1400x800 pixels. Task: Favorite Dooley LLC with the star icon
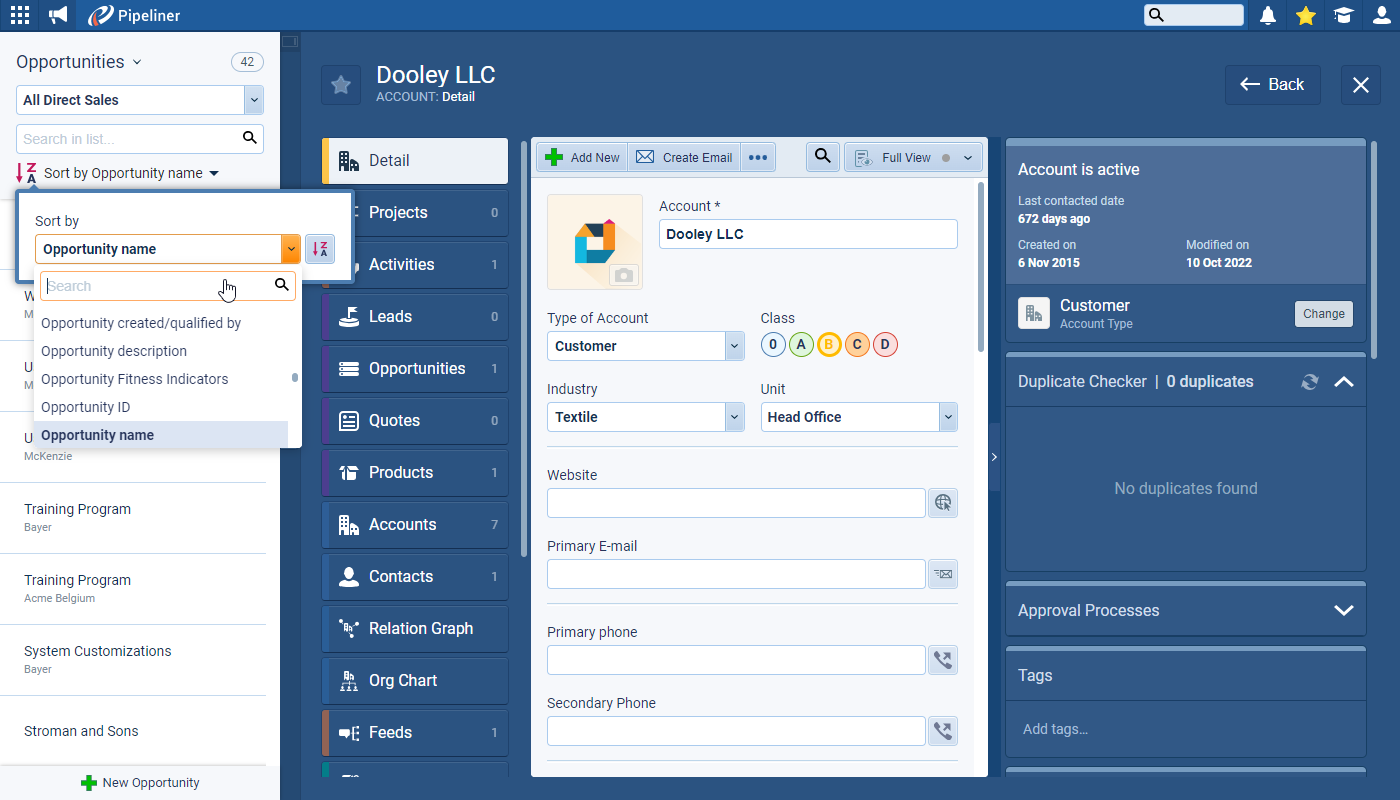pos(341,85)
